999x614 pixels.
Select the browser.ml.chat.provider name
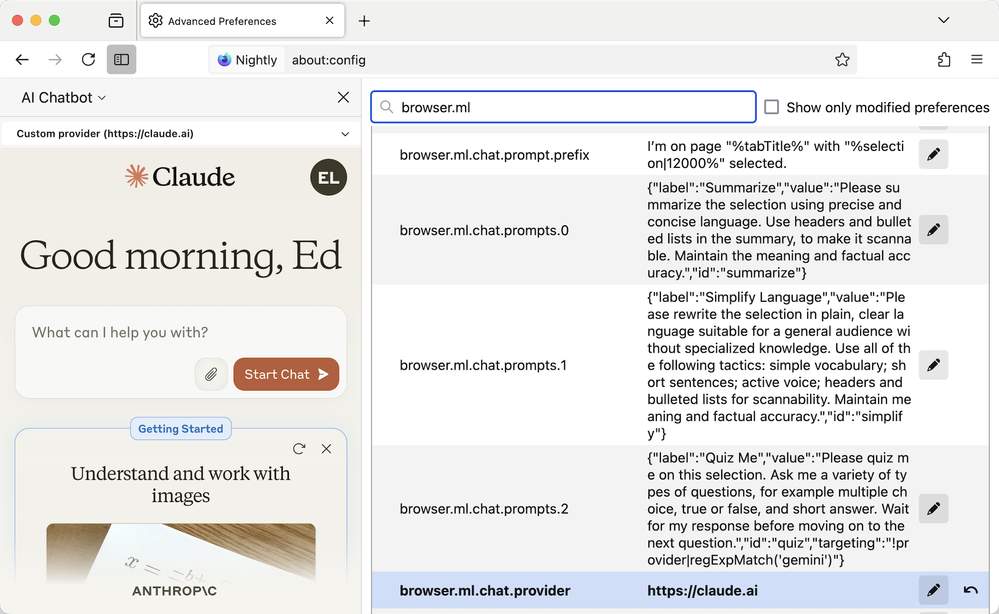click(485, 591)
